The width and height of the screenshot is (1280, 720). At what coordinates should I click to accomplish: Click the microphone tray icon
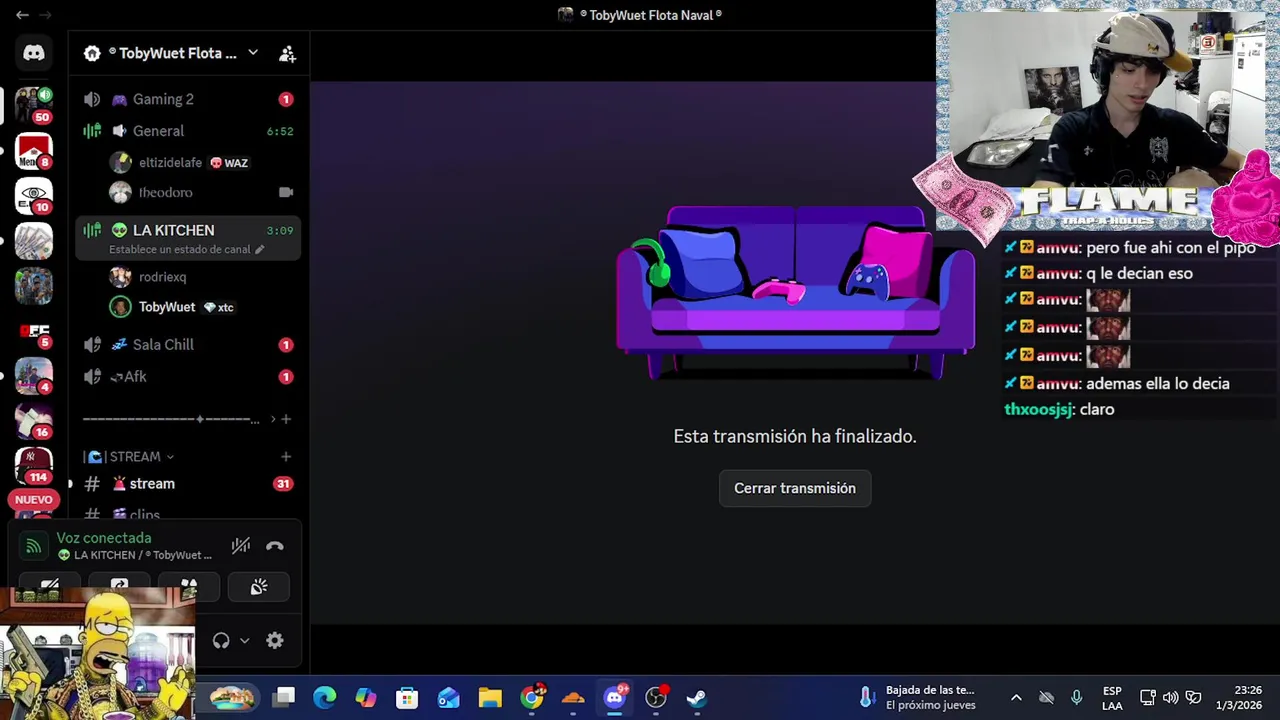[1076, 697]
